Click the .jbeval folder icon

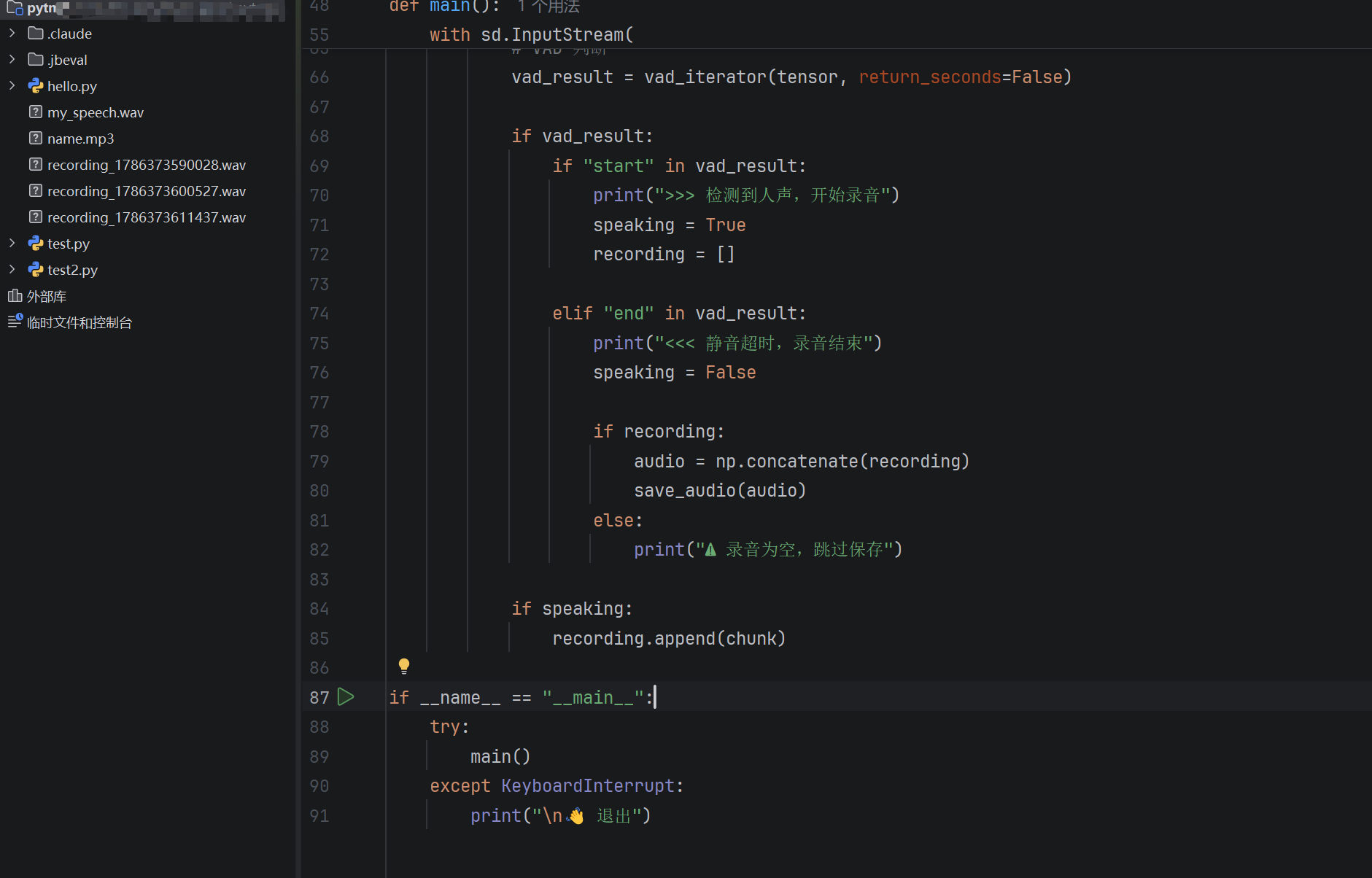pyautogui.click(x=36, y=59)
